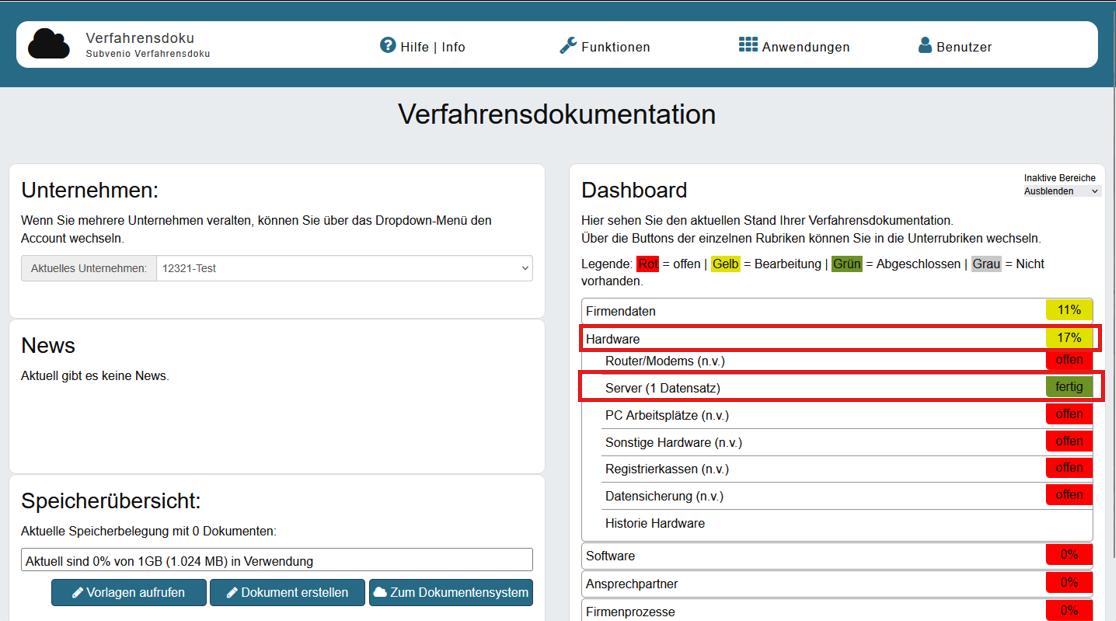Click the grid icon beside Anwendungen
Viewport: 1116px width, 621px height.
pyautogui.click(x=748, y=45)
